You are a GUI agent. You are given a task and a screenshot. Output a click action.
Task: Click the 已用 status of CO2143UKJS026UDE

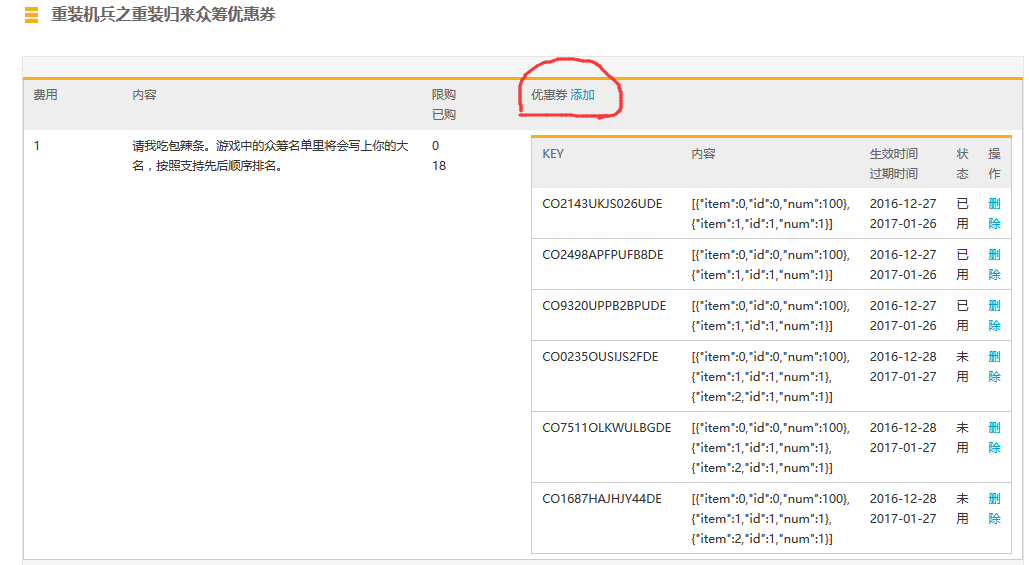pyautogui.click(x=962, y=213)
